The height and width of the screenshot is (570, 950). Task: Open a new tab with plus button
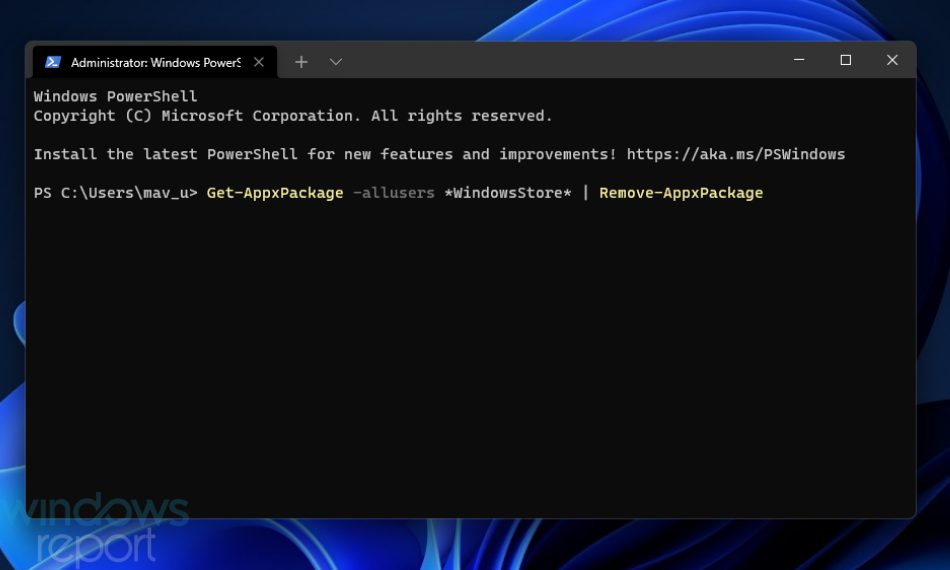point(301,62)
